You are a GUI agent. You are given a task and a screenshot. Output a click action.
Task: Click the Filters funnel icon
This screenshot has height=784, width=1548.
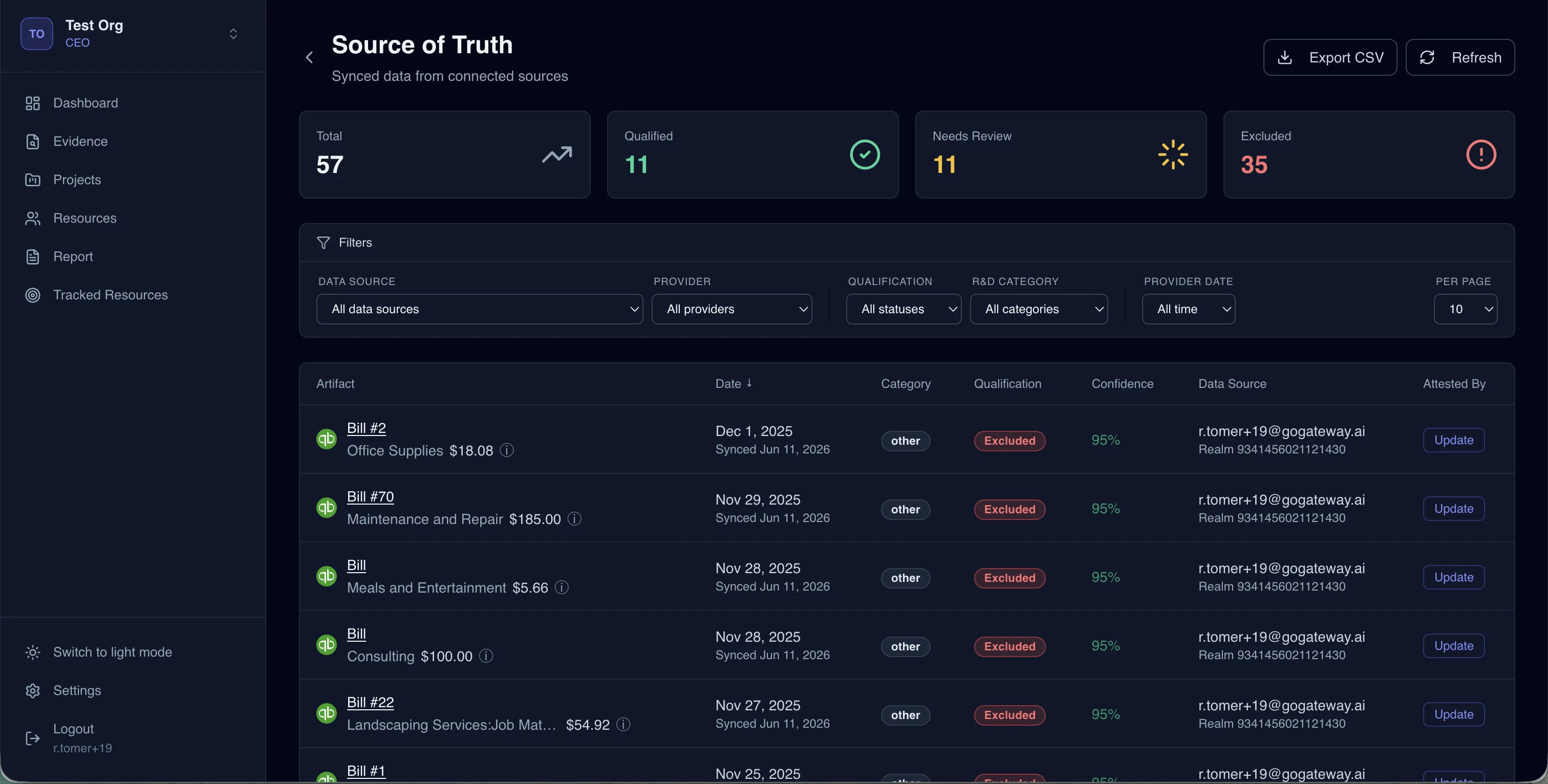(x=324, y=243)
